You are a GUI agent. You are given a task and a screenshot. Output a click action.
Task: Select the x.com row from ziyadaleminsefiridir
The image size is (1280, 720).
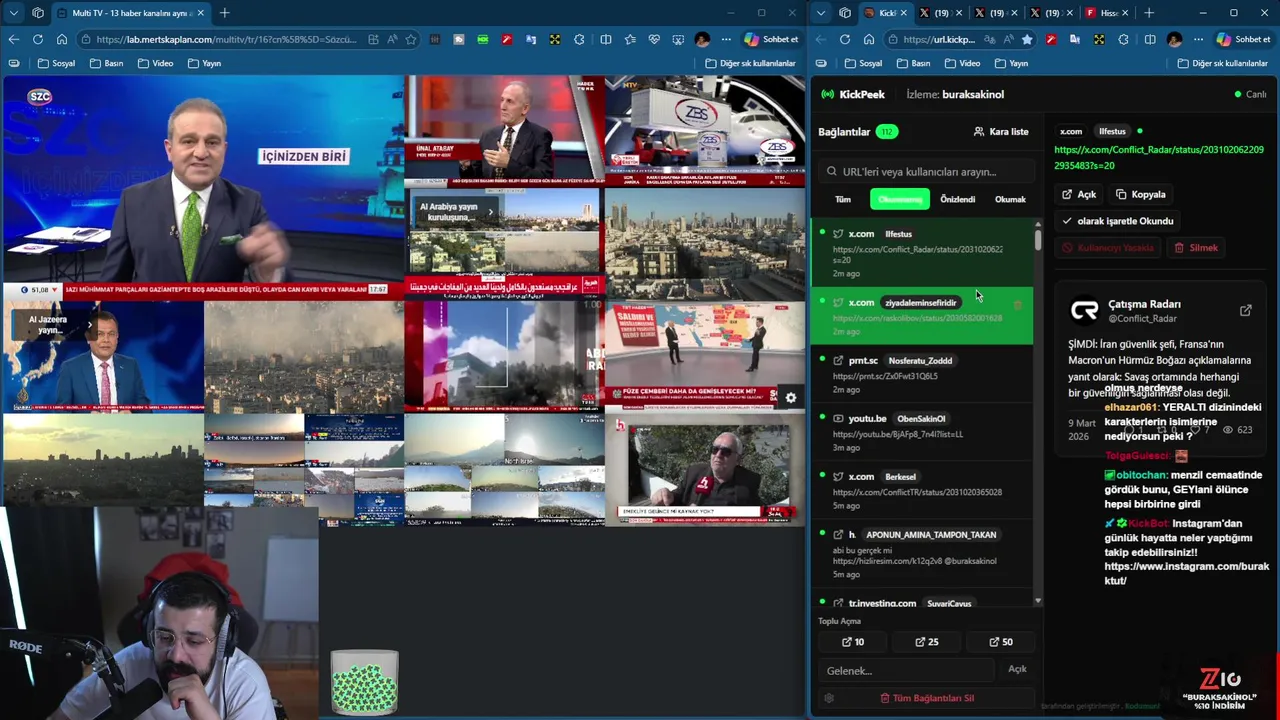(x=921, y=315)
